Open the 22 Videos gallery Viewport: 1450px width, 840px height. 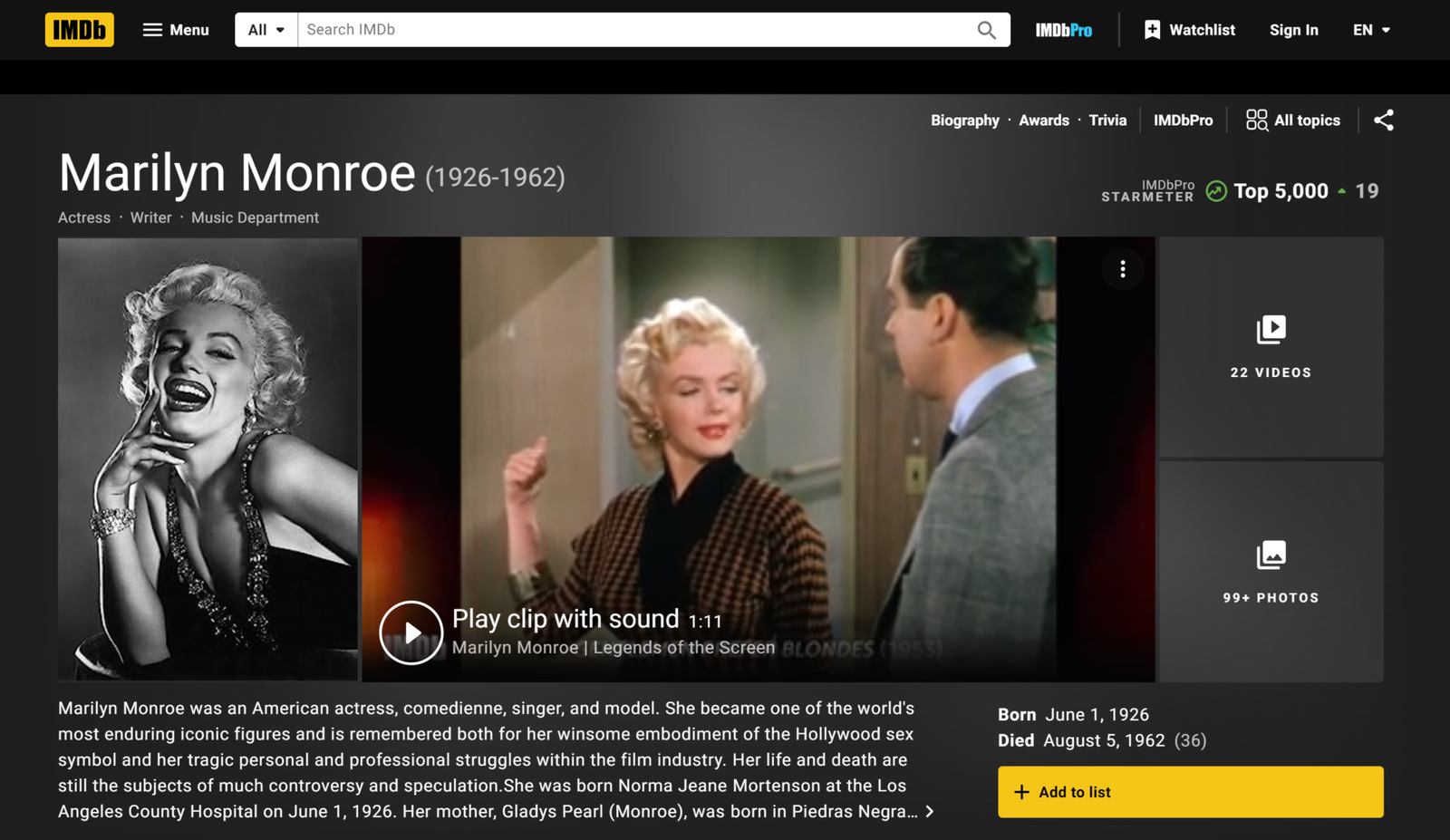tap(1271, 347)
